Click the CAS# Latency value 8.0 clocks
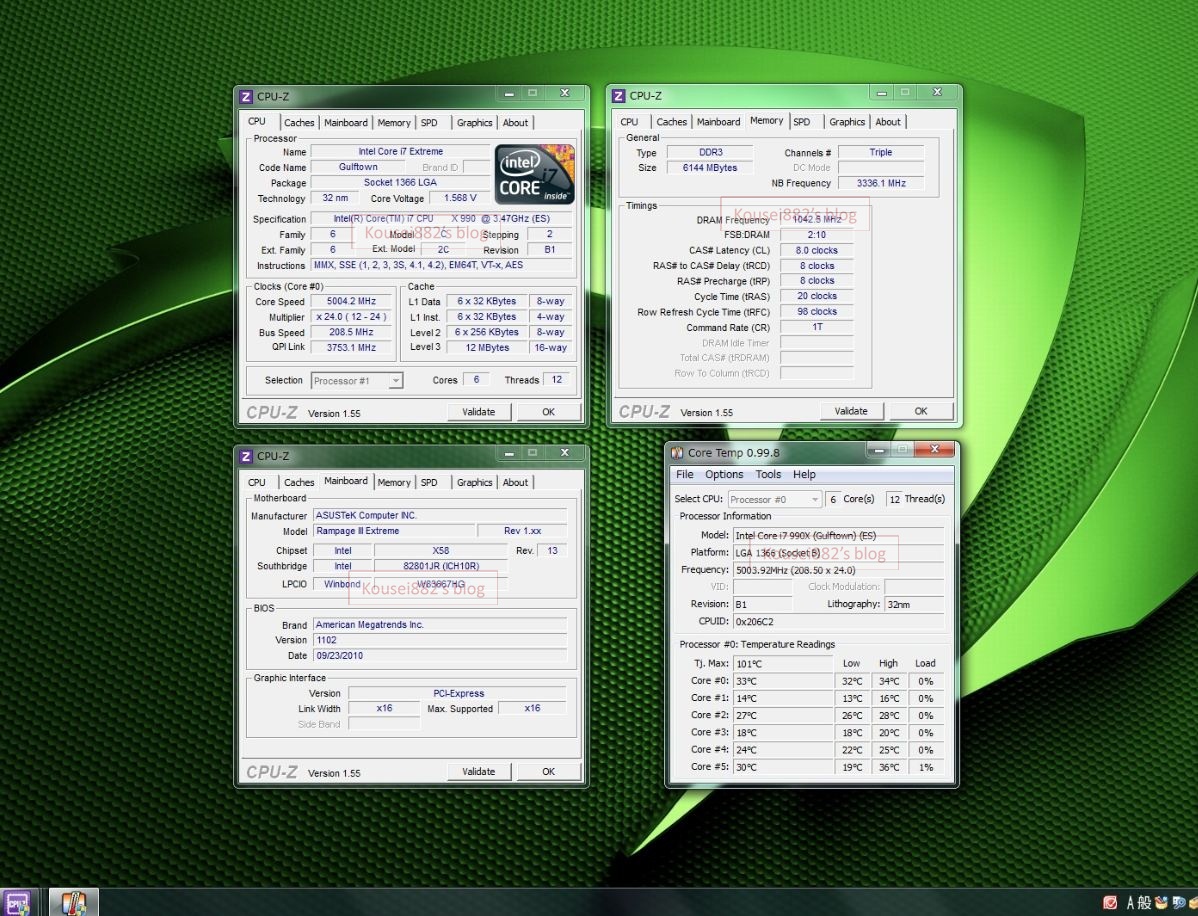The image size is (1198, 916). (x=817, y=250)
